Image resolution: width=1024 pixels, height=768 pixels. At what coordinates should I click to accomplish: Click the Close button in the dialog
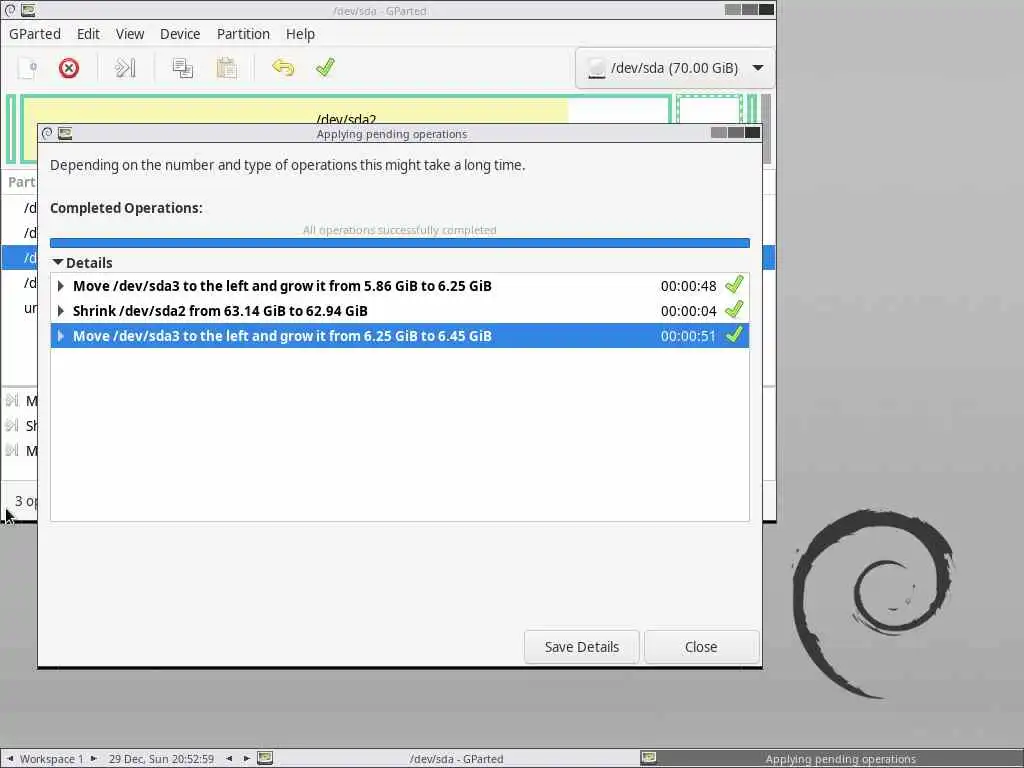(701, 647)
